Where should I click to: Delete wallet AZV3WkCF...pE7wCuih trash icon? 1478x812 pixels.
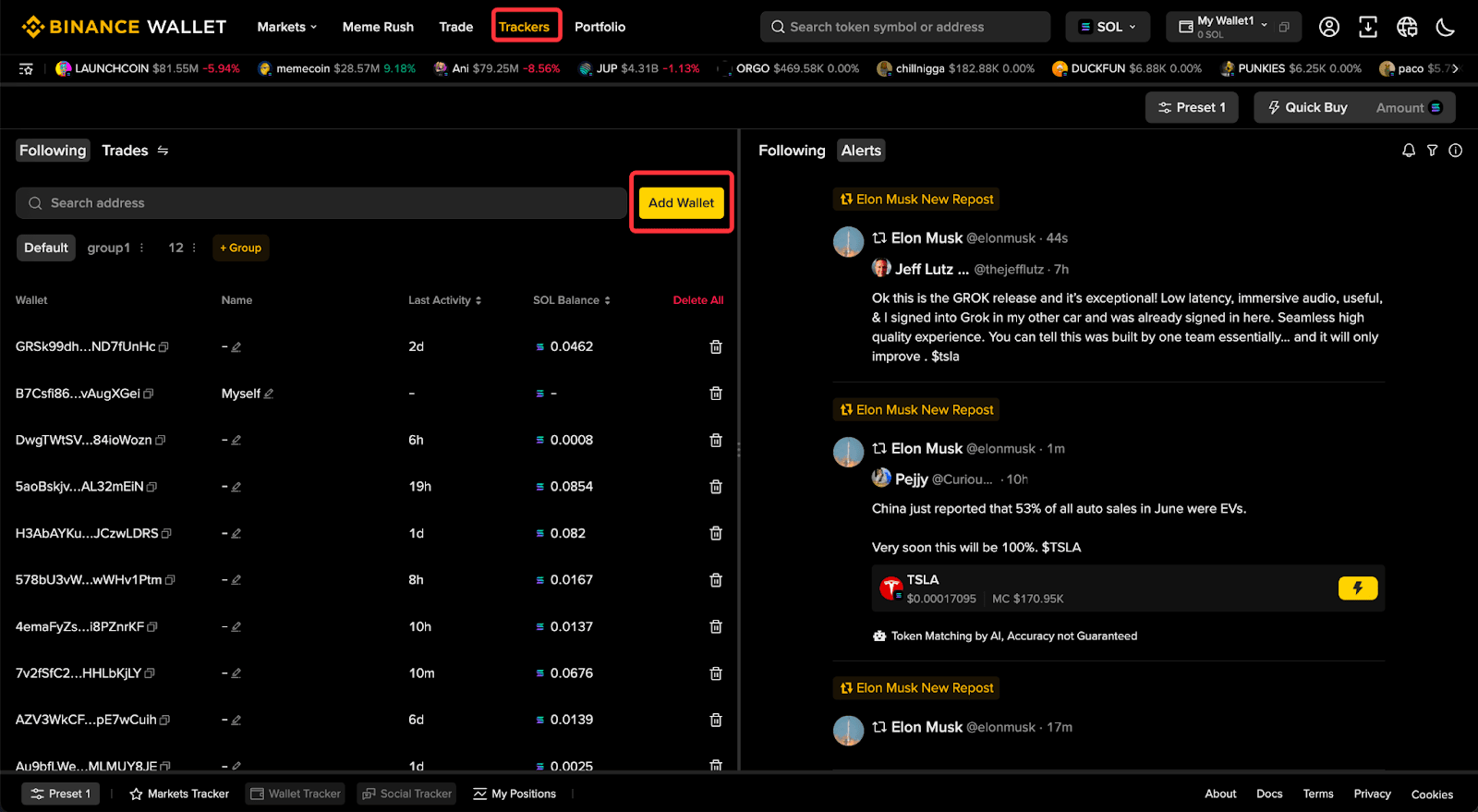(715, 720)
